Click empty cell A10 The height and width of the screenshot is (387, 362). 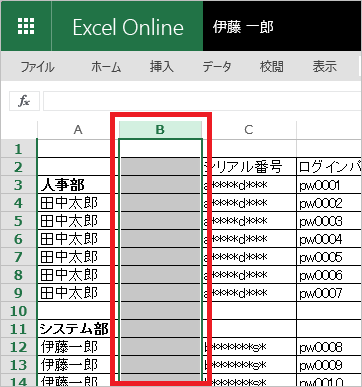pos(78,311)
